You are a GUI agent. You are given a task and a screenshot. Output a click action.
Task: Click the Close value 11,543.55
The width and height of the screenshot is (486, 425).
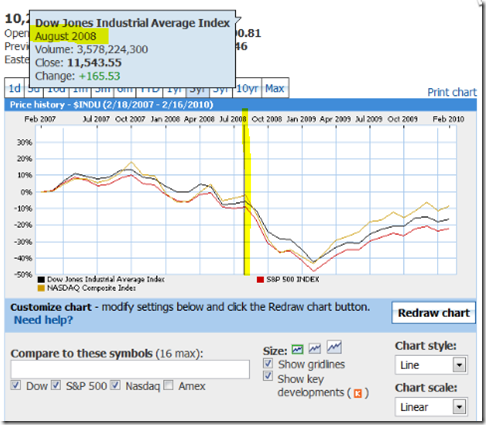(94, 63)
